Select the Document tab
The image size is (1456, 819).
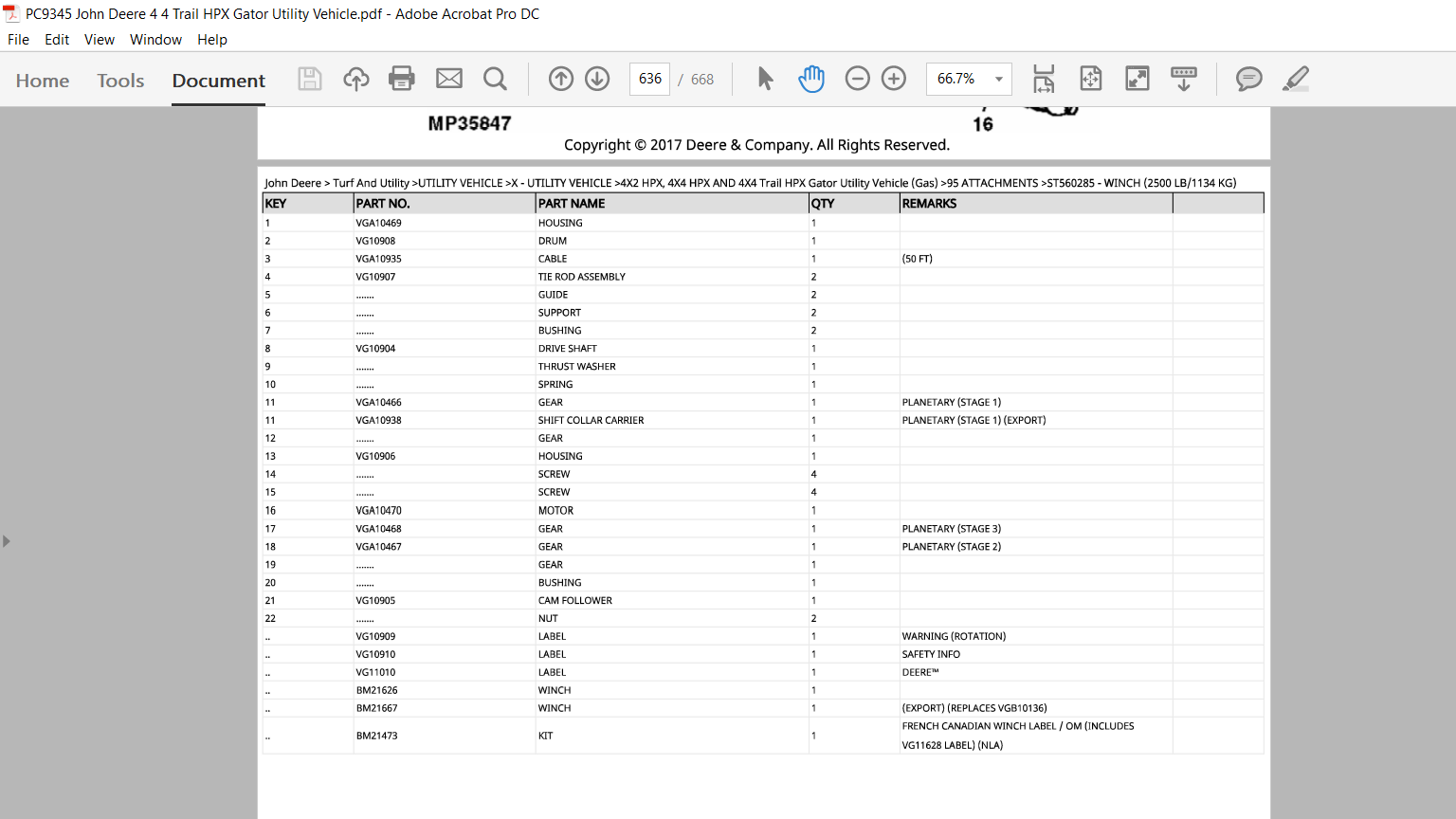pyautogui.click(x=219, y=81)
